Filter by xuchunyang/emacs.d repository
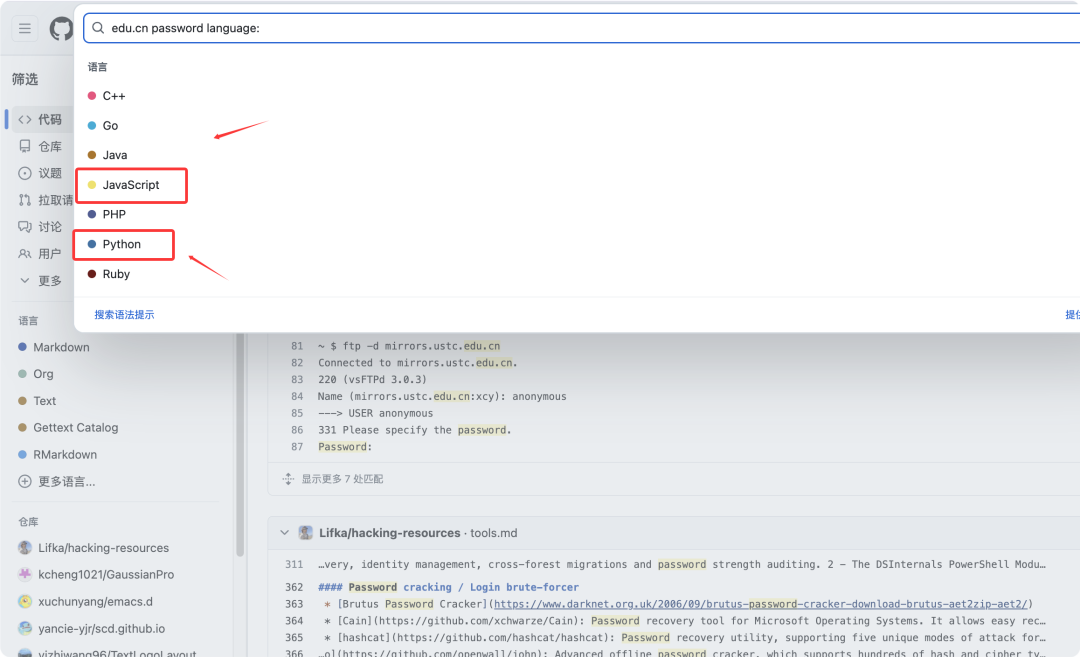The height and width of the screenshot is (657, 1080). (95, 601)
